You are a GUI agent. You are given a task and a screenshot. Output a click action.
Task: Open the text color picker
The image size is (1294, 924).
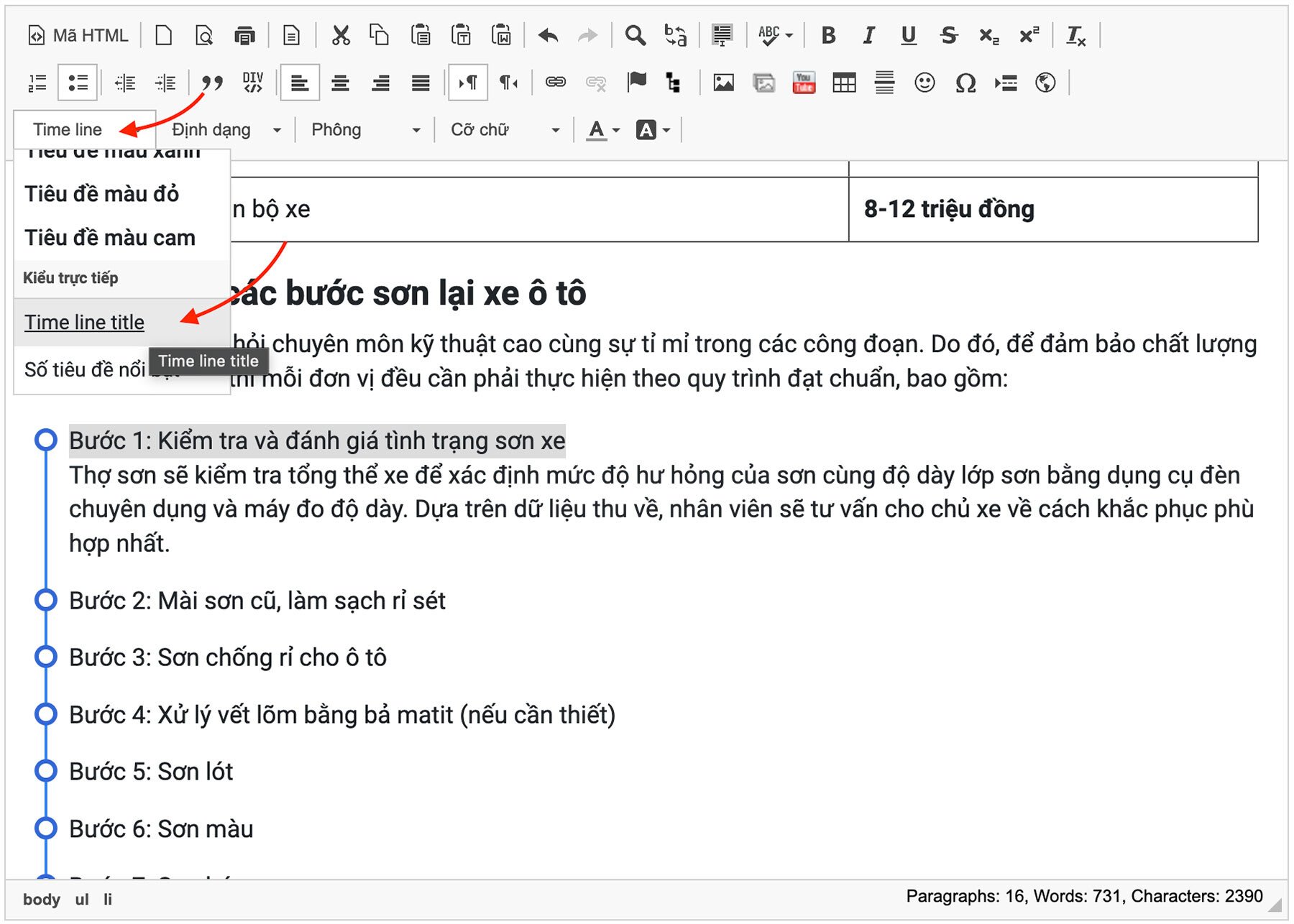596,130
